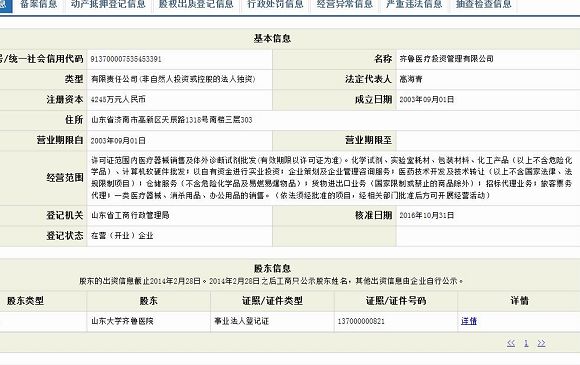580x365 pixels.
Task: Click the 股东类型 column header
Action: [25, 301]
